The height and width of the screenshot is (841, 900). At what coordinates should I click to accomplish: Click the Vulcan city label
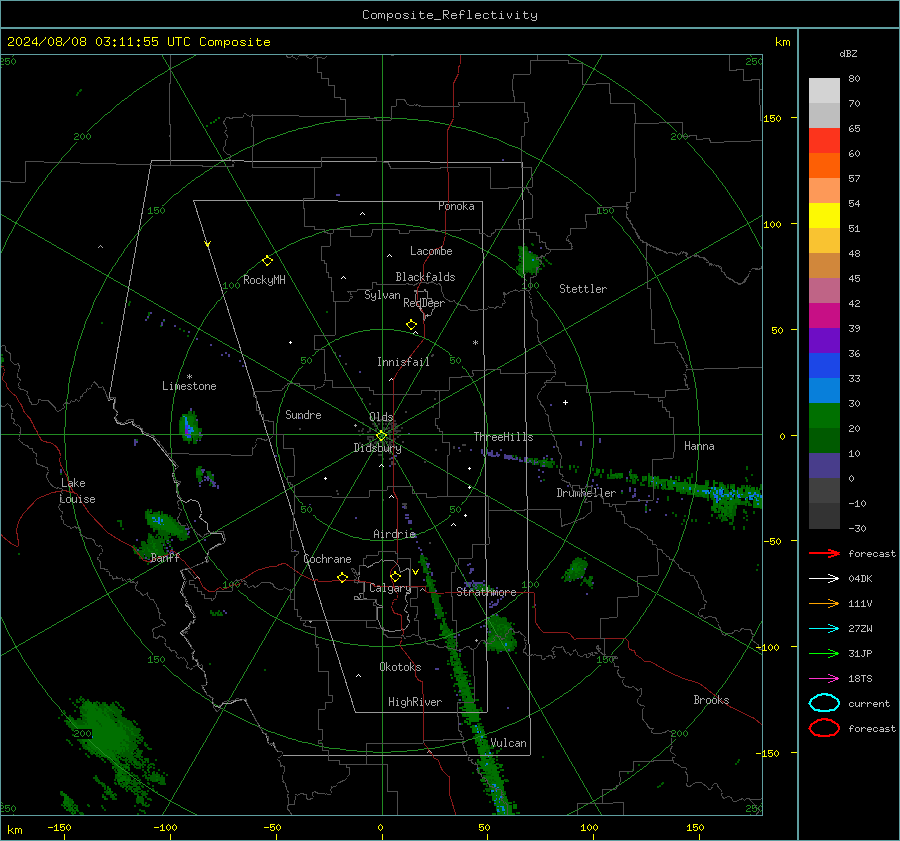(508, 743)
